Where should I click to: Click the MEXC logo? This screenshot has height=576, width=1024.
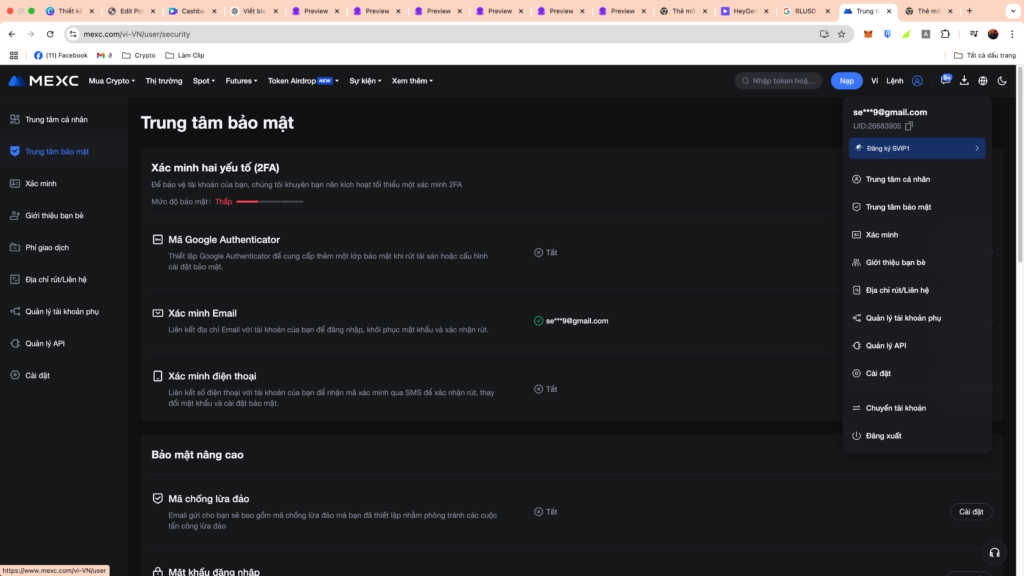point(43,81)
